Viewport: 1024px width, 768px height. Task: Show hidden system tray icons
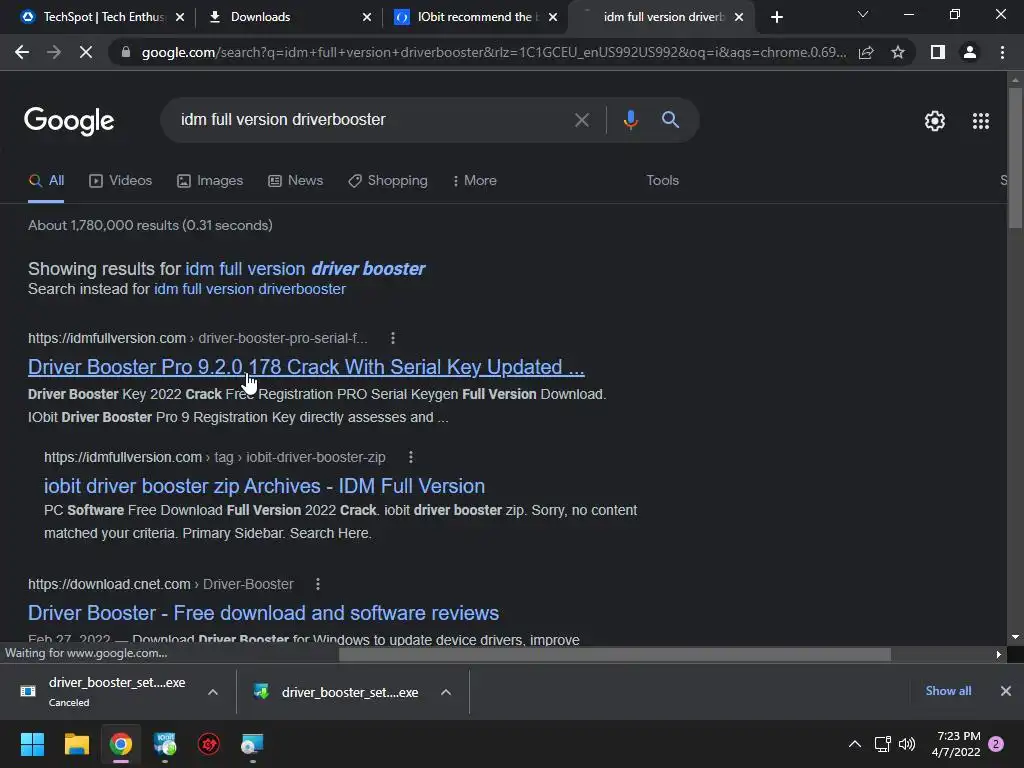pyautogui.click(x=854, y=744)
